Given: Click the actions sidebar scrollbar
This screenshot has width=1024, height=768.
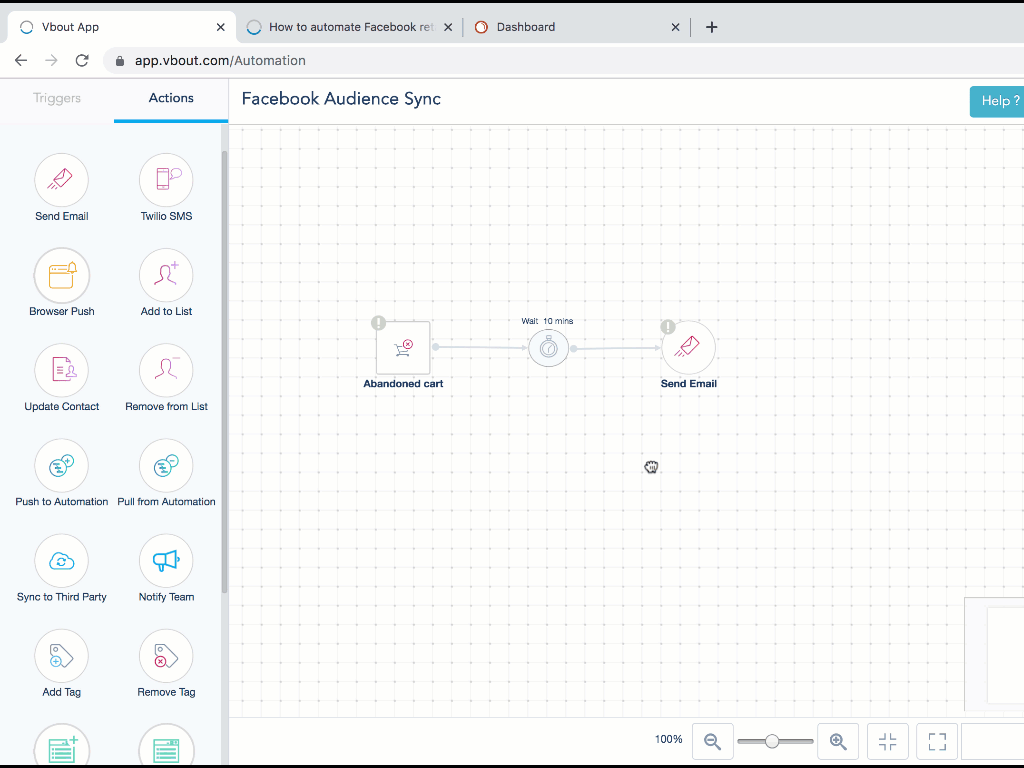Looking at the screenshot, I should click(225, 372).
